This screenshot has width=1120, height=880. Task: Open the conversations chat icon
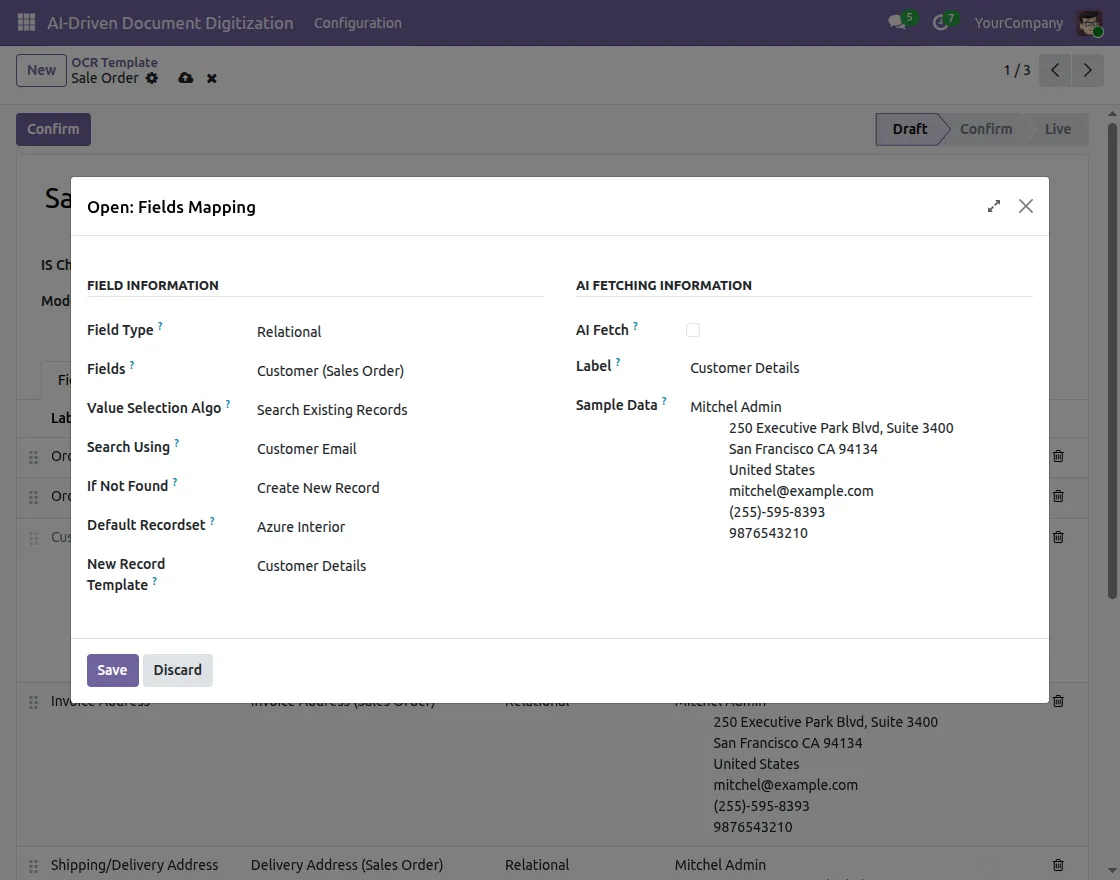[897, 23]
